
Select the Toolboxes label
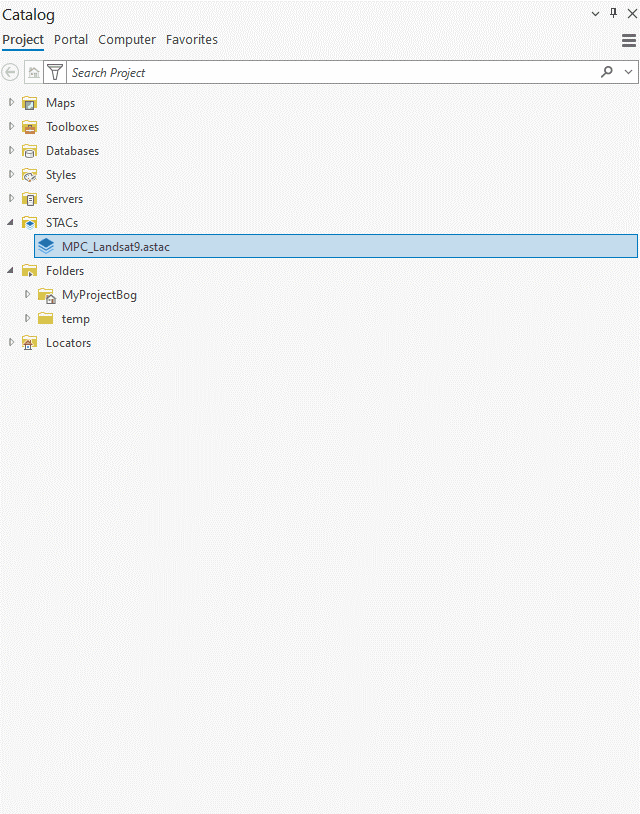[72, 127]
